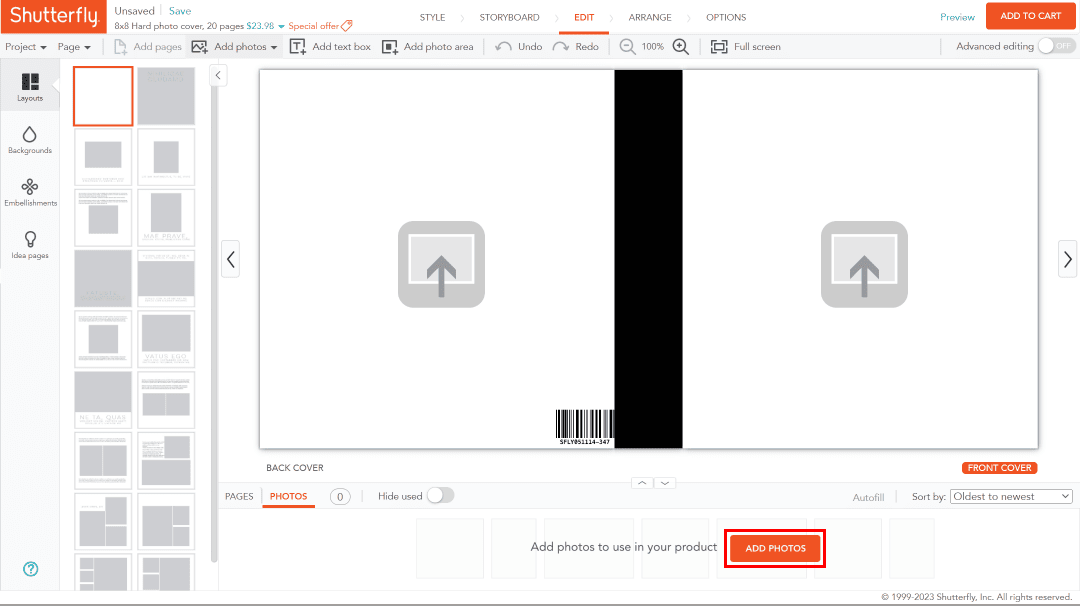Open the Embellishments panel
The width and height of the screenshot is (1080, 606).
[29, 192]
